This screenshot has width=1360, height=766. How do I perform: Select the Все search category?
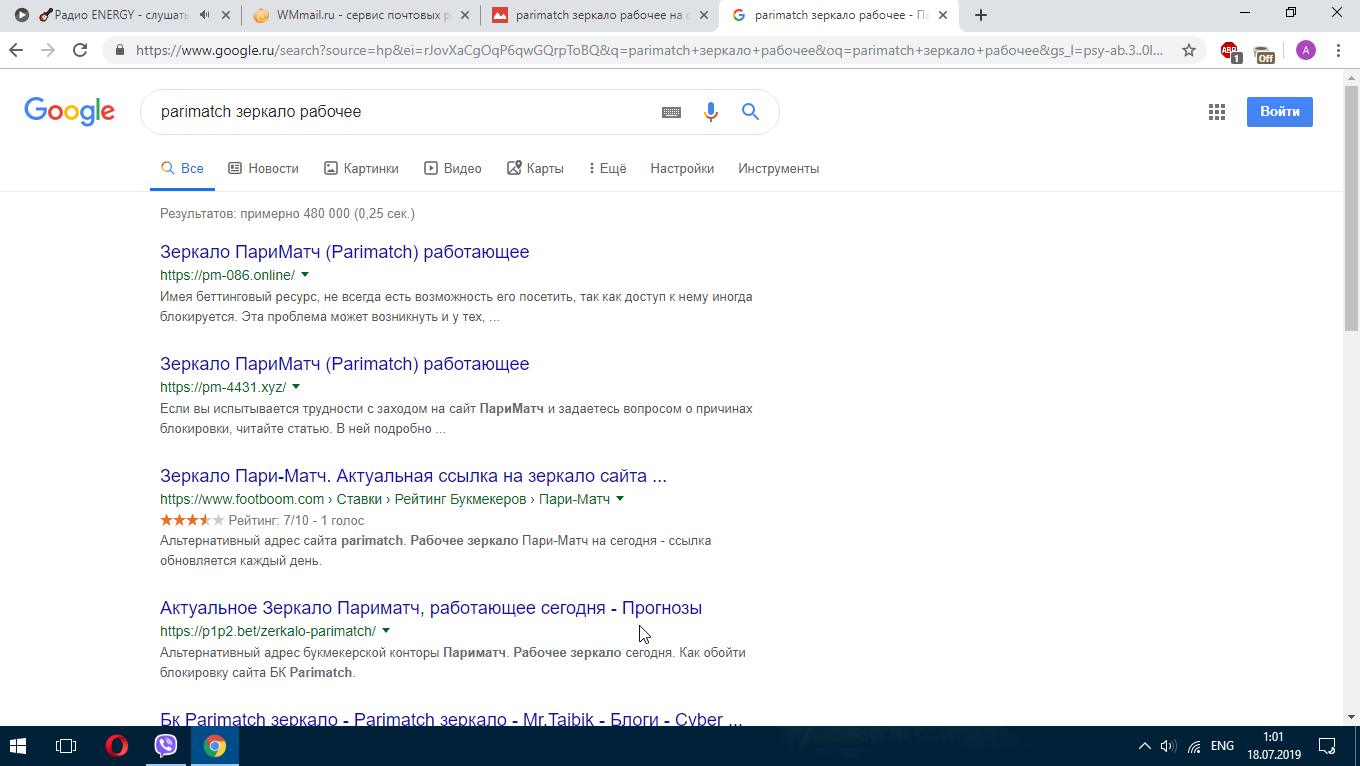182,169
